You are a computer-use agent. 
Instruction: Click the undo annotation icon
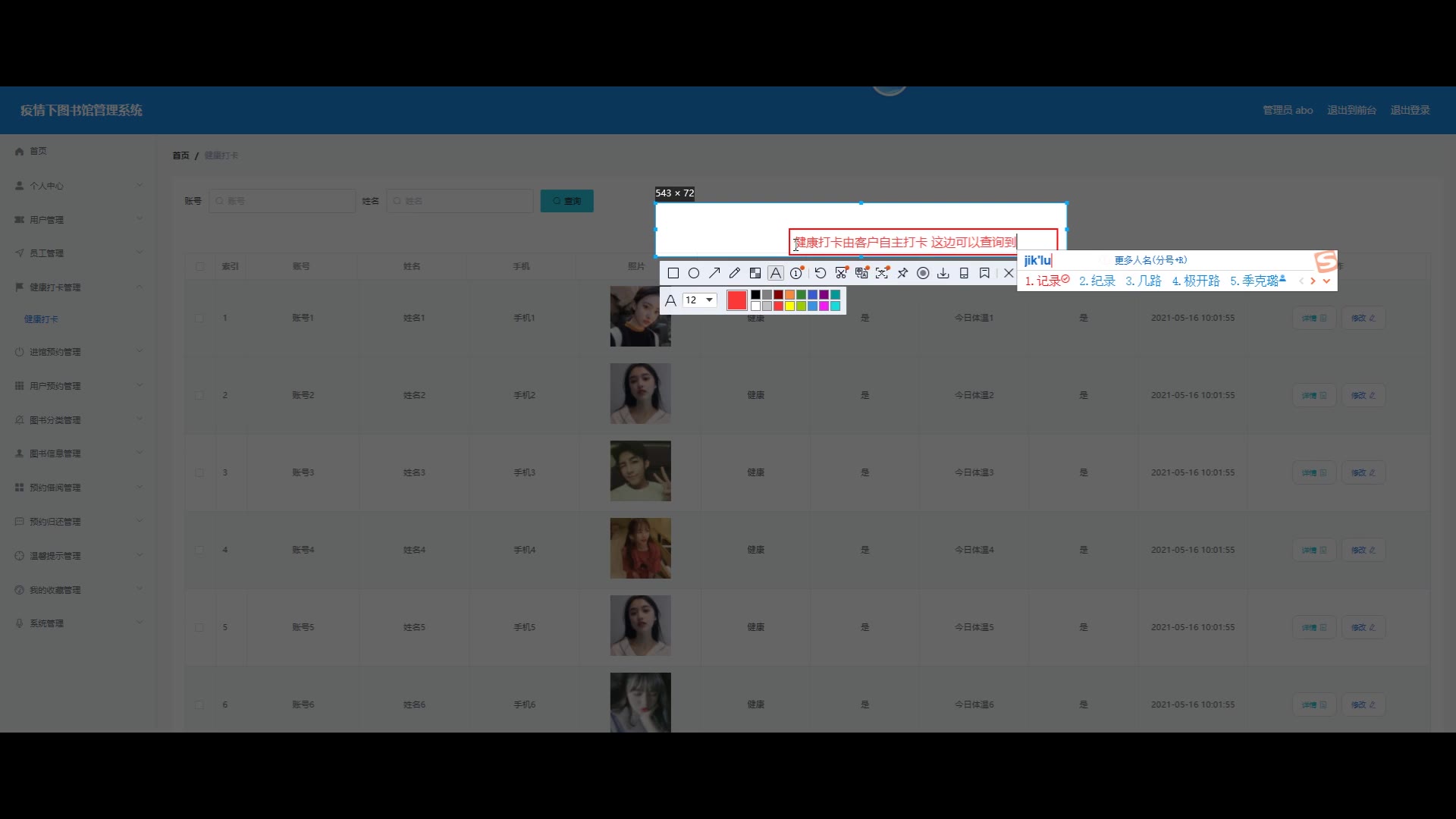tap(820, 273)
